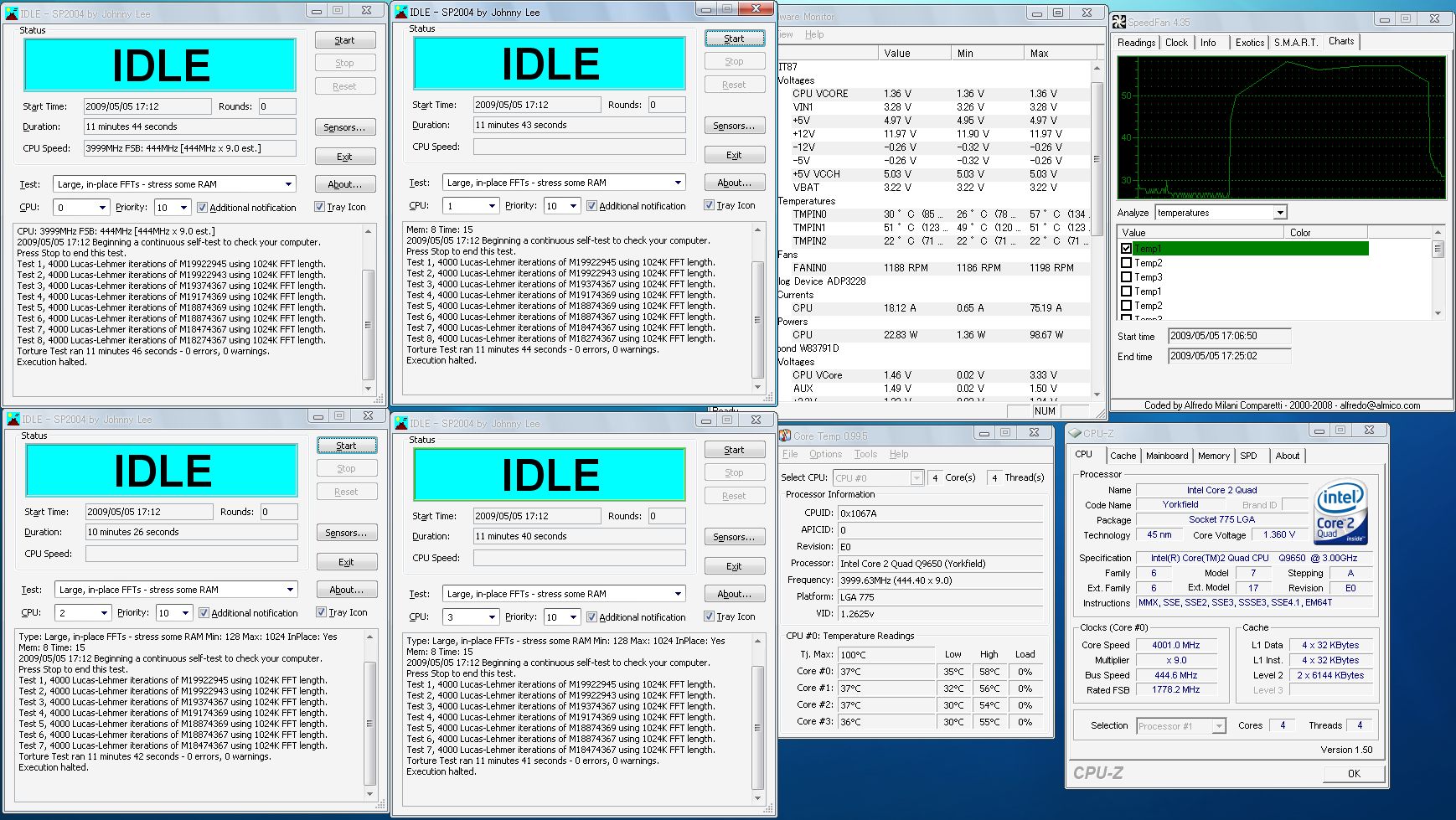This screenshot has width=1456, height=820.
Task: Enable the Temp3 checkbox in SpeedFan
Action: click(1126, 277)
